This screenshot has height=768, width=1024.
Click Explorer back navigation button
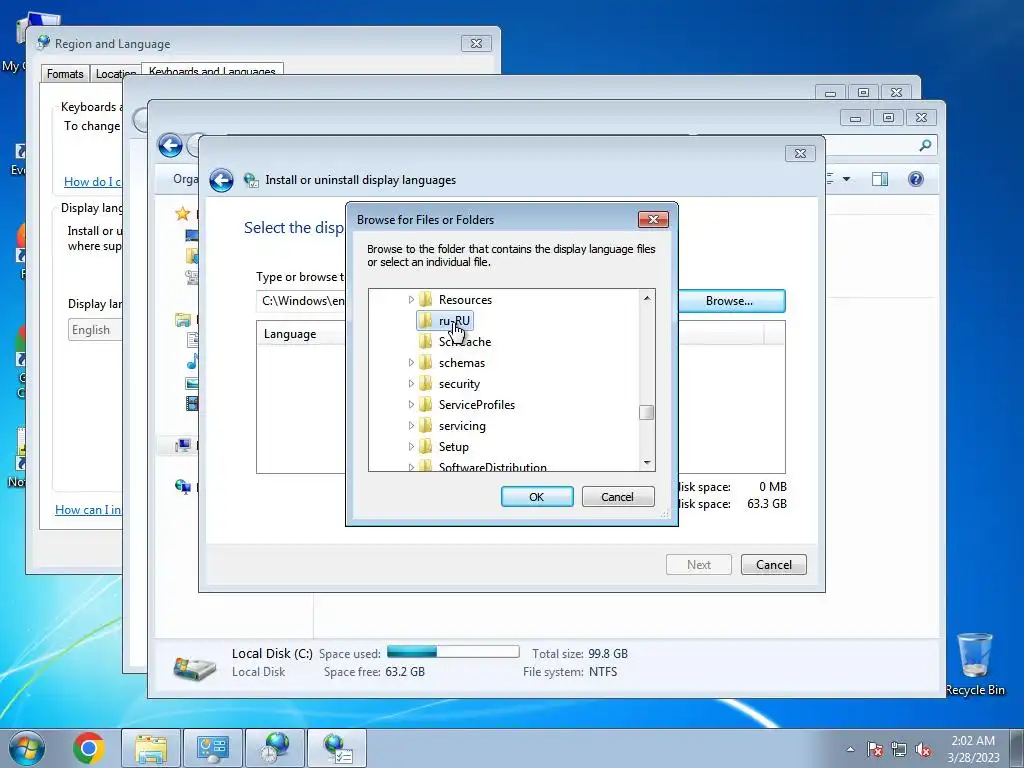(x=170, y=145)
